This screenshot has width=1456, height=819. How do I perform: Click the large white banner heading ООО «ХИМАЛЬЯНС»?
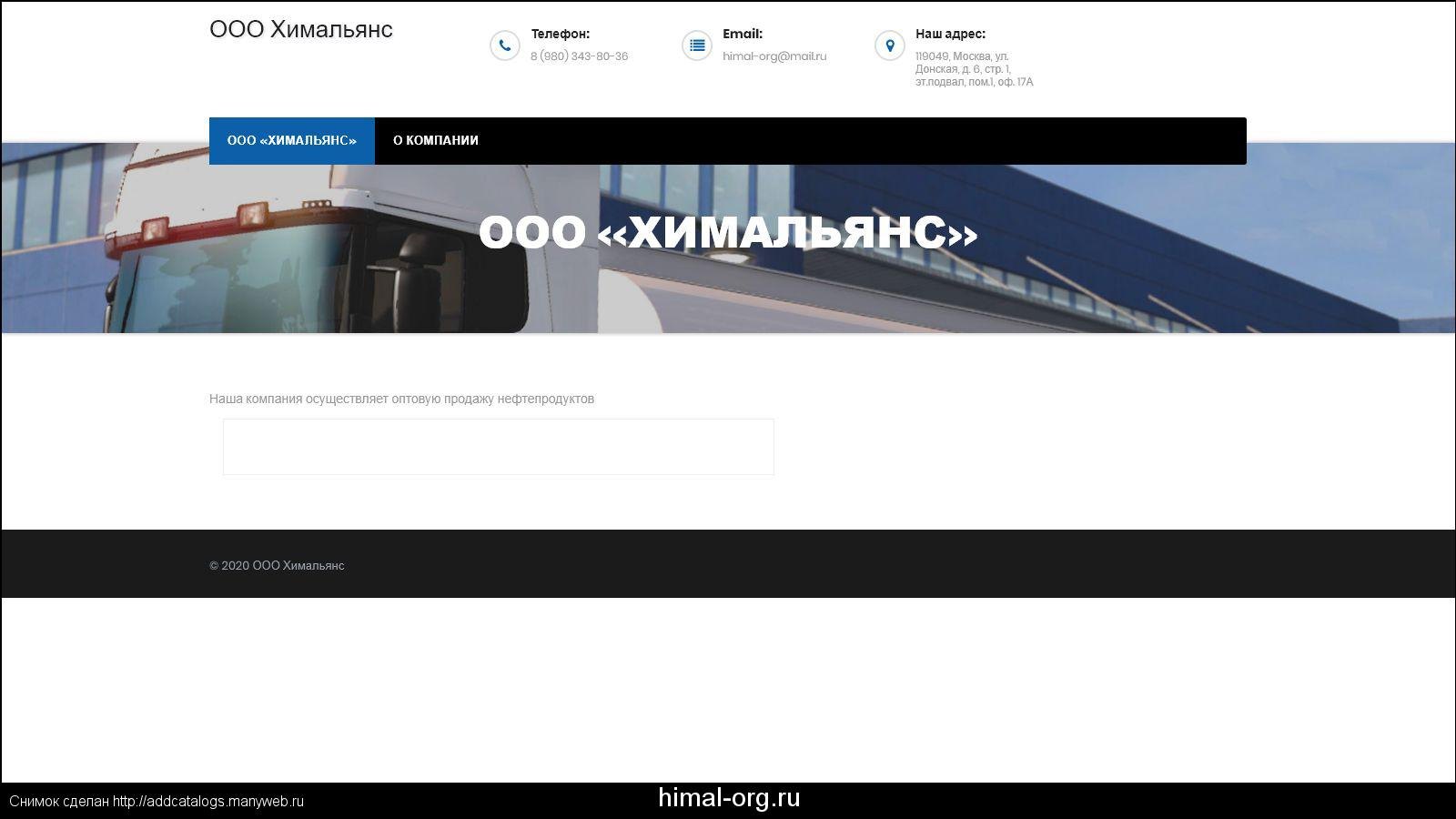point(728,233)
